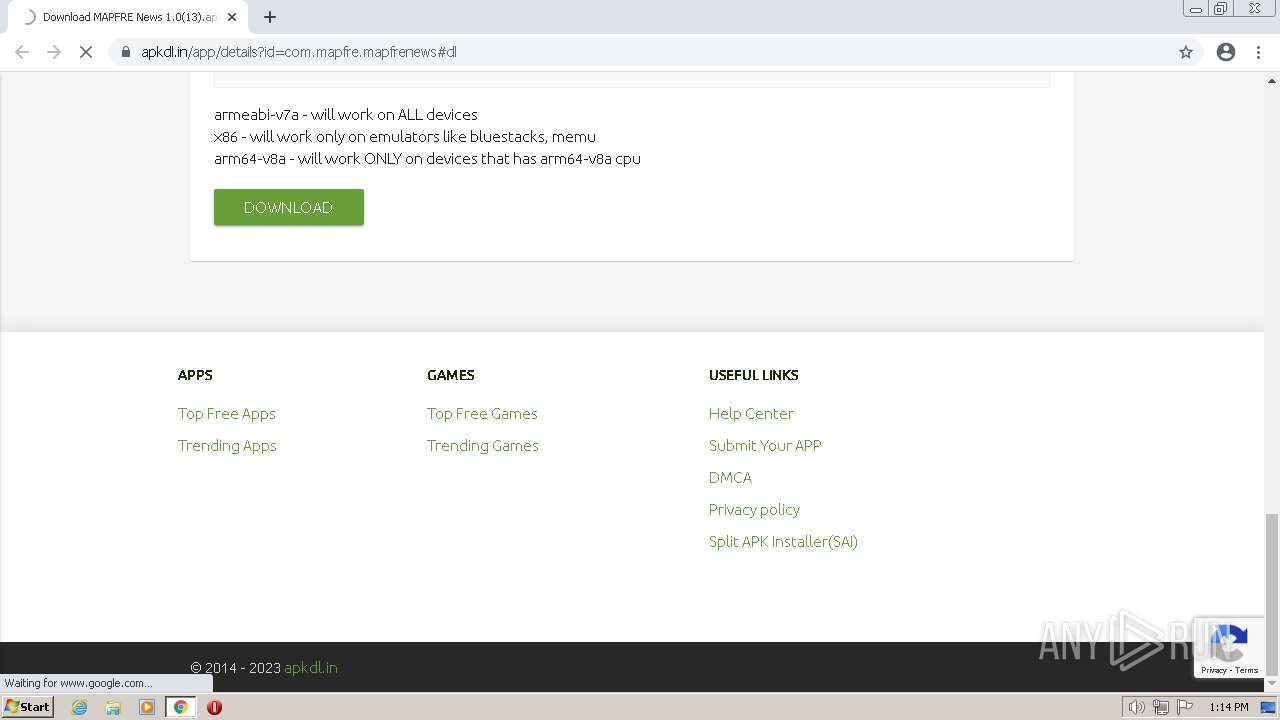Click the red Opera-style taskbar icon
The width and height of the screenshot is (1280, 720).
214,707
